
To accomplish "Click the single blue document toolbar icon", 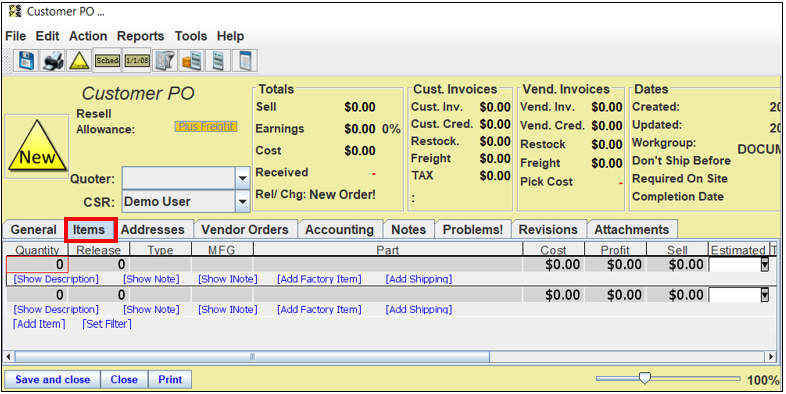I will (x=219, y=61).
